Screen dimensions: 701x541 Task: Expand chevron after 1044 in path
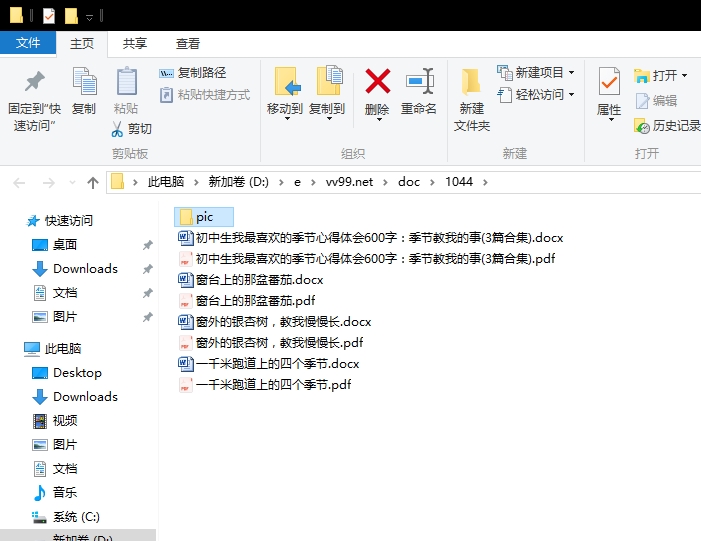coord(485,182)
